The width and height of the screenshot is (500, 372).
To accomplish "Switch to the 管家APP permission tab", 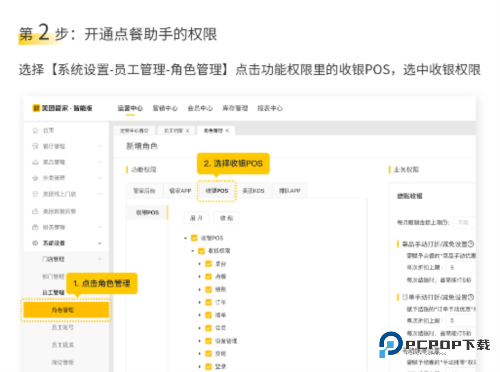I will tap(180, 191).
